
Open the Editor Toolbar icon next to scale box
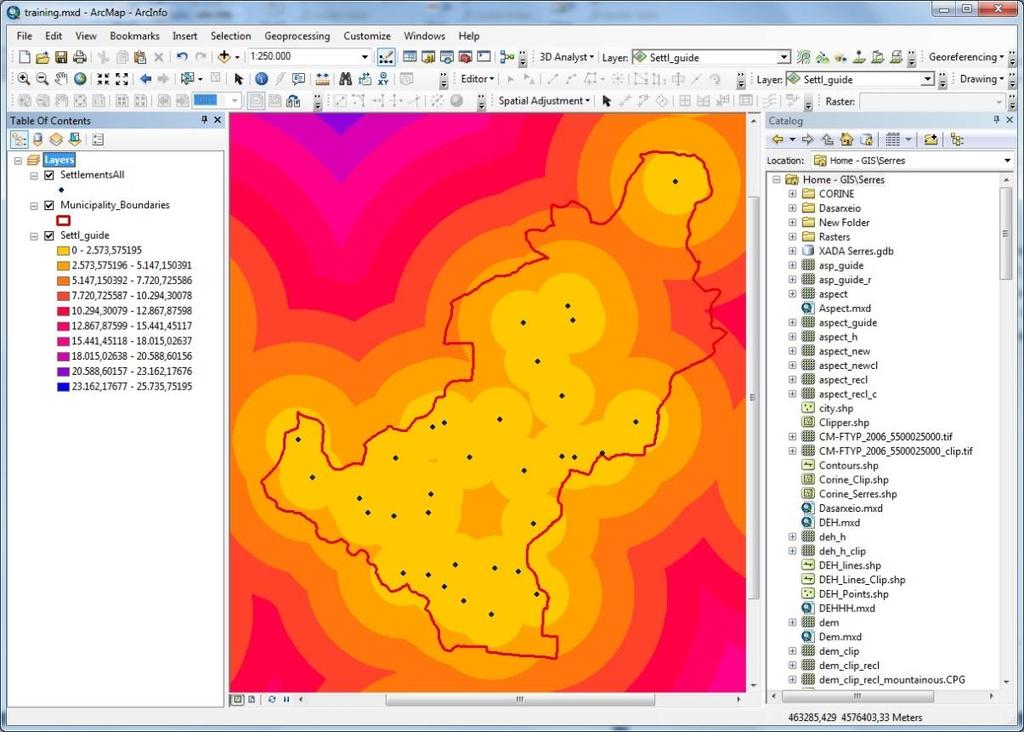click(x=386, y=57)
